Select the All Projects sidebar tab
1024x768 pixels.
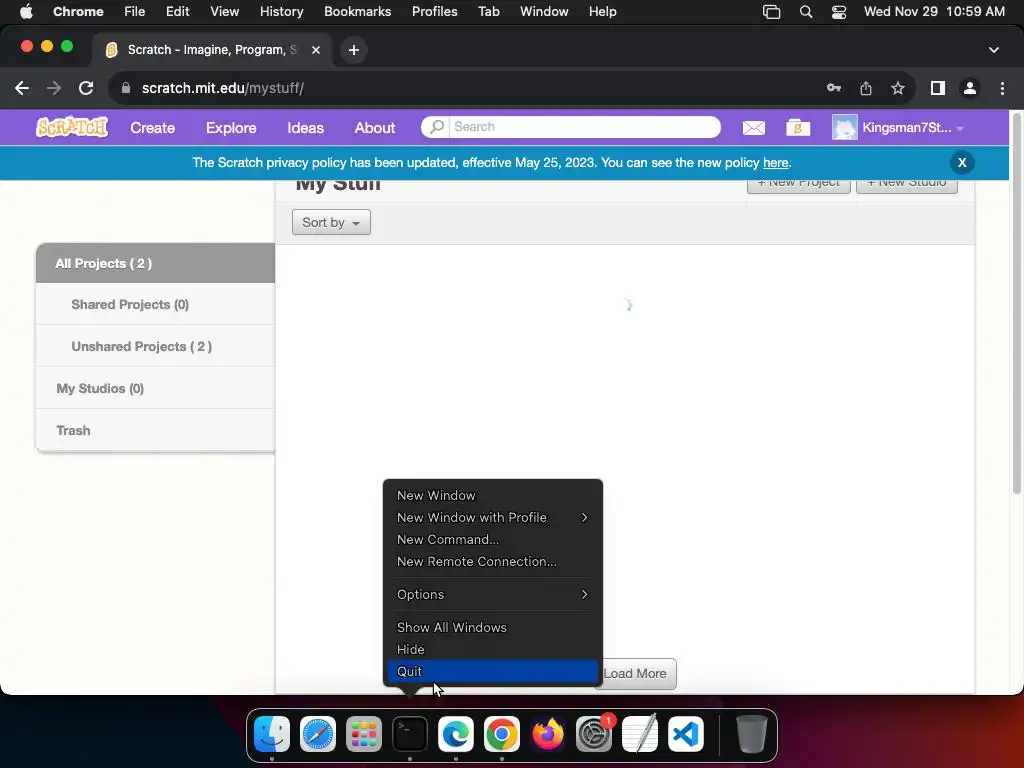[x=155, y=263]
